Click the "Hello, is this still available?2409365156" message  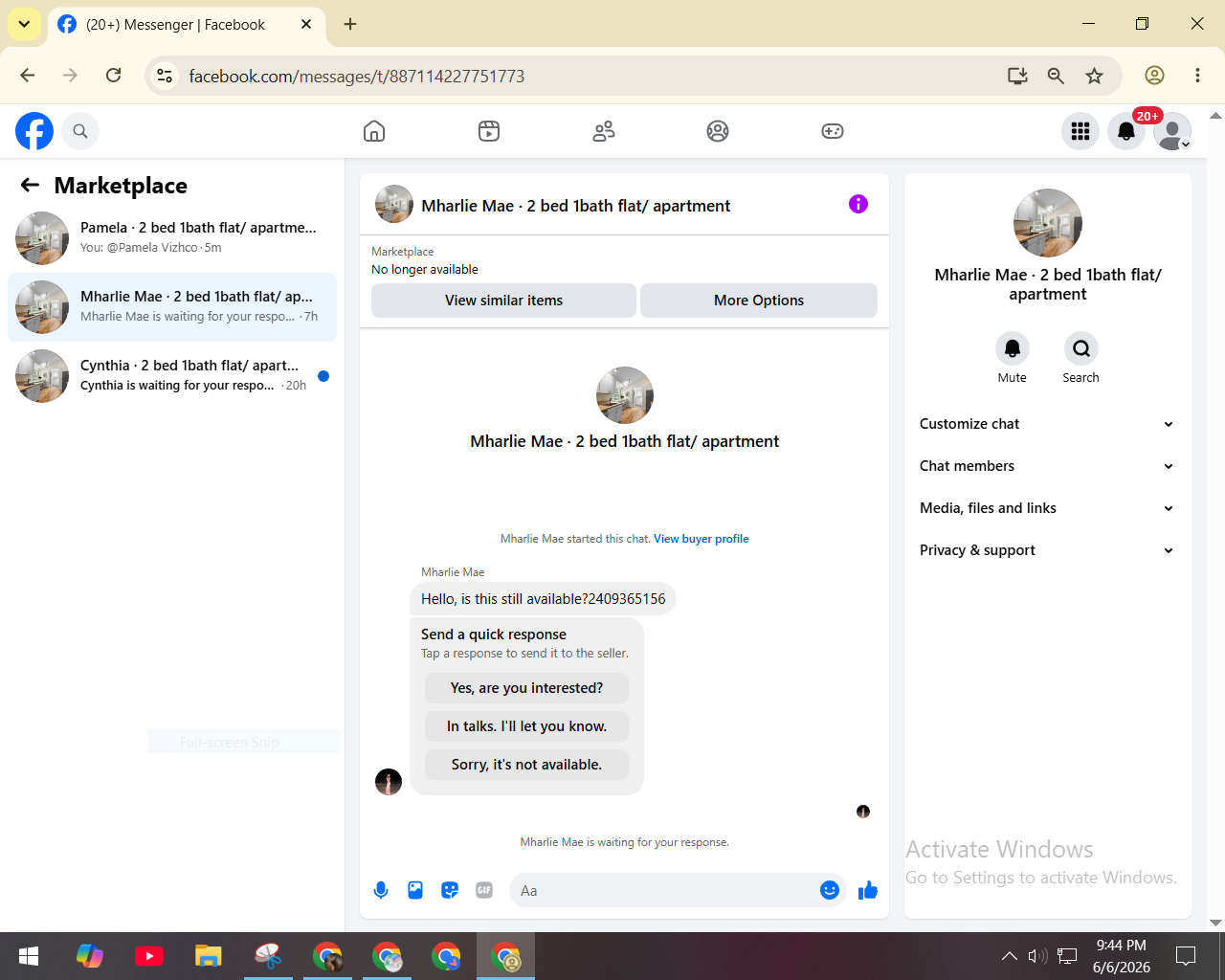[x=543, y=599]
